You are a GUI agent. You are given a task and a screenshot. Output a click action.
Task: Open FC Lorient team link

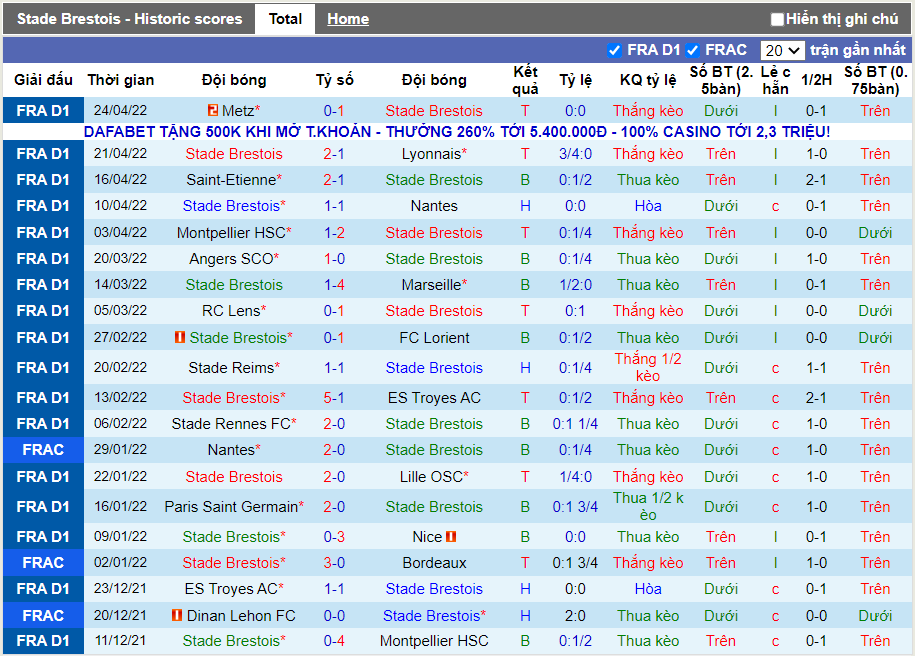point(434,338)
